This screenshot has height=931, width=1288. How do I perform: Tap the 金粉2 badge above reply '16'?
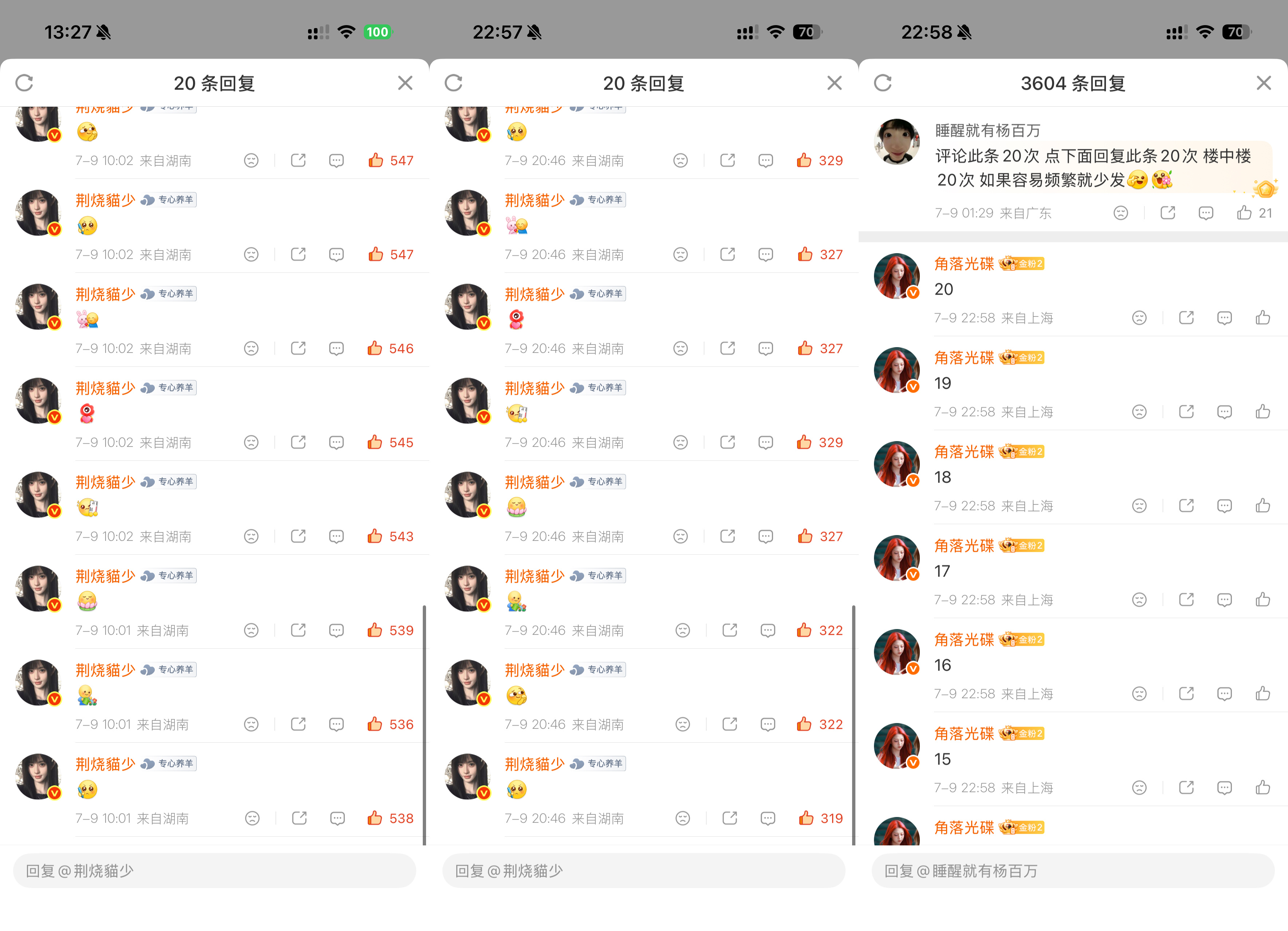1022,640
